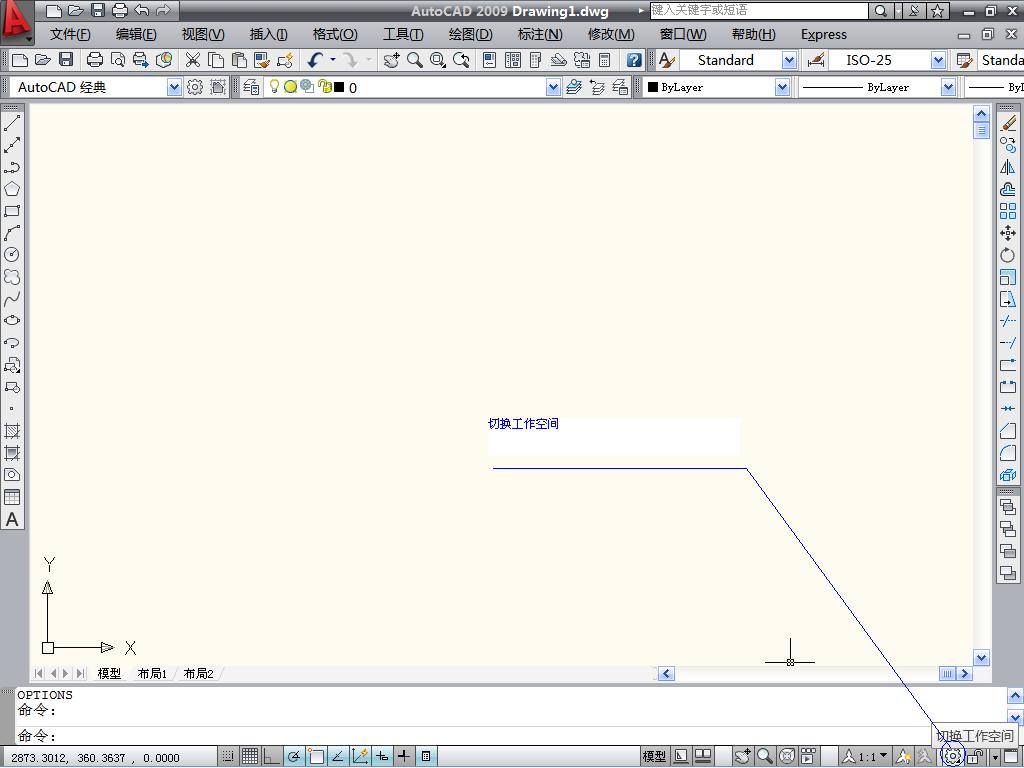Click the keyword search input field

point(759,10)
